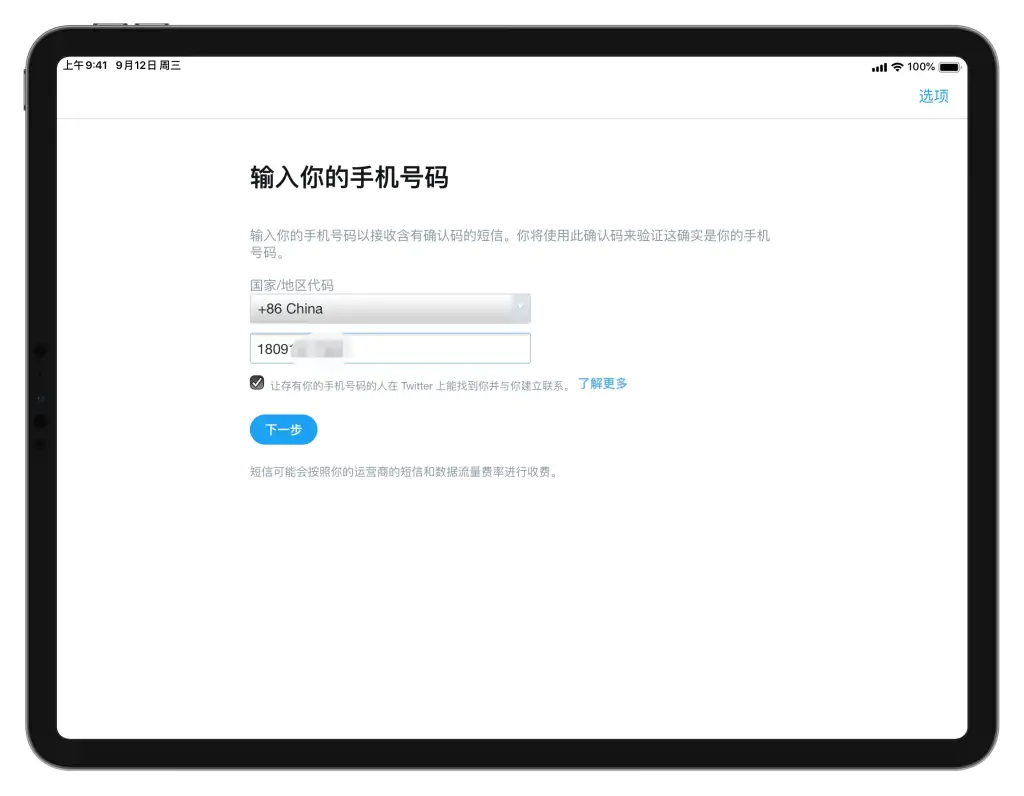Tap the Wi-Fi icon in status bar
1024x796 pixels.
tap(897, 67)
